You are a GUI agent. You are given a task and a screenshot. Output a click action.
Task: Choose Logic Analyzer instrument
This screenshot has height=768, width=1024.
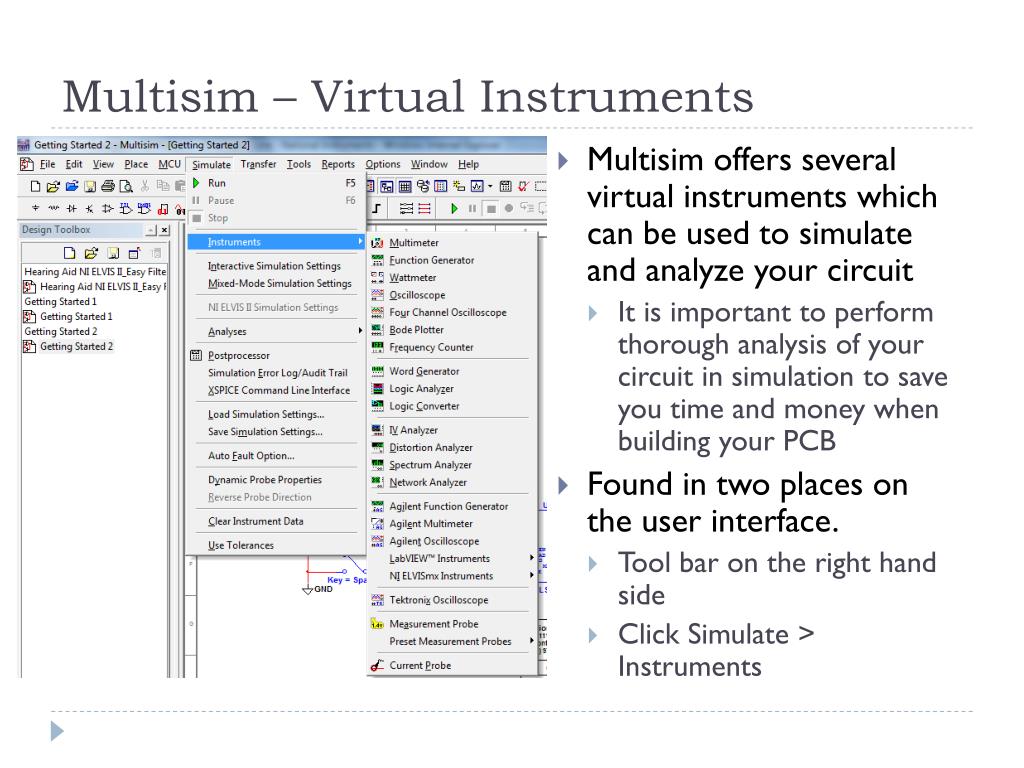tap(452, 389)
